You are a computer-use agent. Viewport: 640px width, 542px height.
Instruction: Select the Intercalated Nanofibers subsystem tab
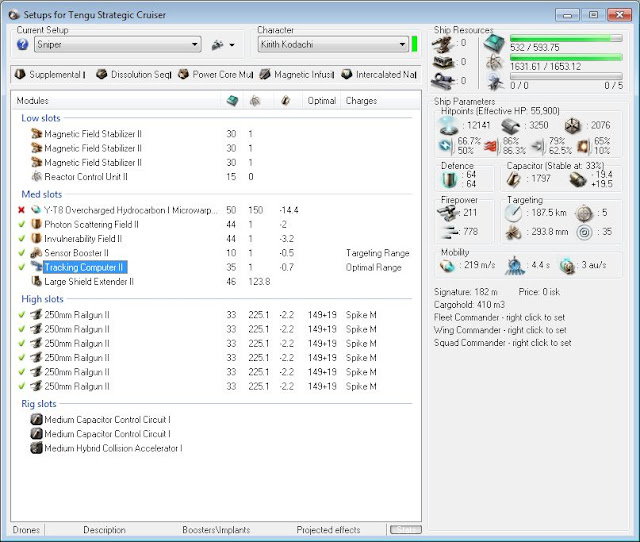pyautogui.click(x=379, y=74)
